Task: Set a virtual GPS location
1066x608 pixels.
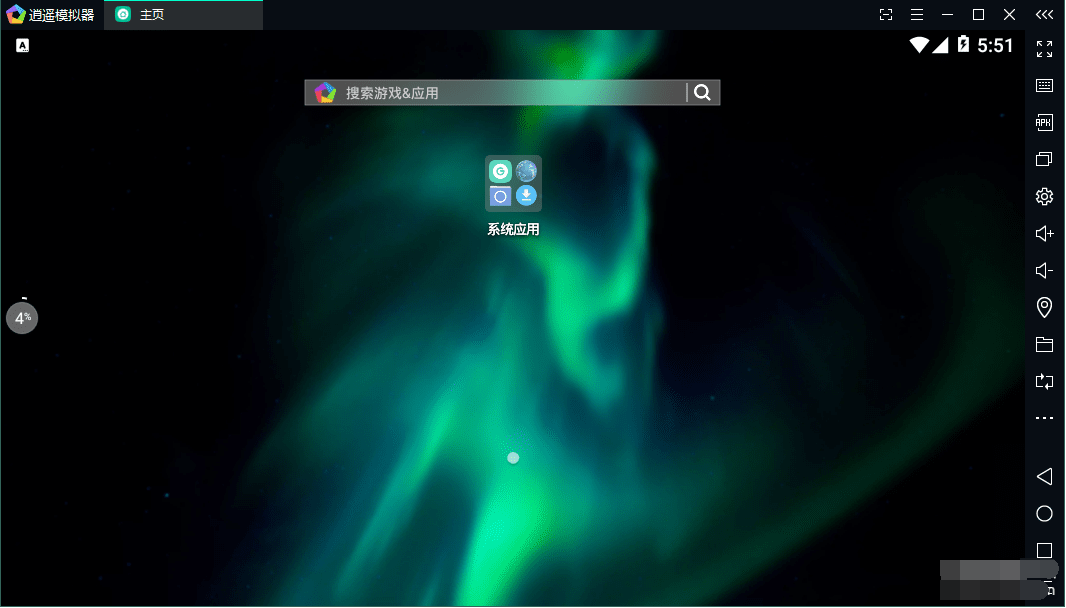Action: (x=1044, y=307)
